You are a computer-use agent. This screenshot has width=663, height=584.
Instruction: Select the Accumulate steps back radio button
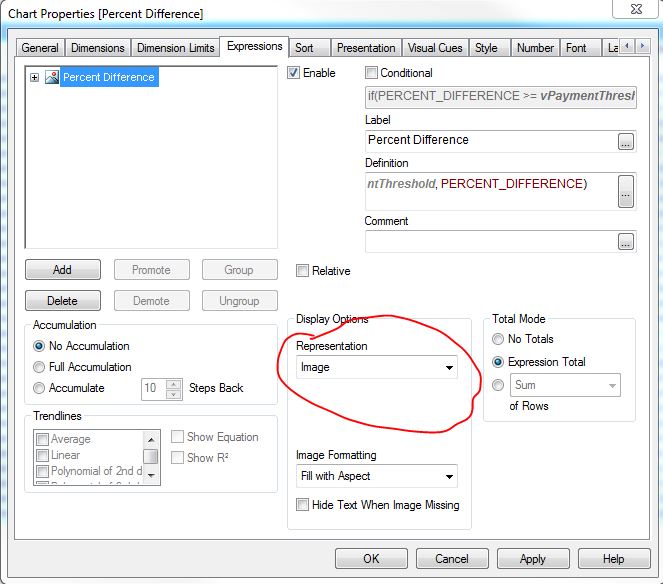point(39,388)
